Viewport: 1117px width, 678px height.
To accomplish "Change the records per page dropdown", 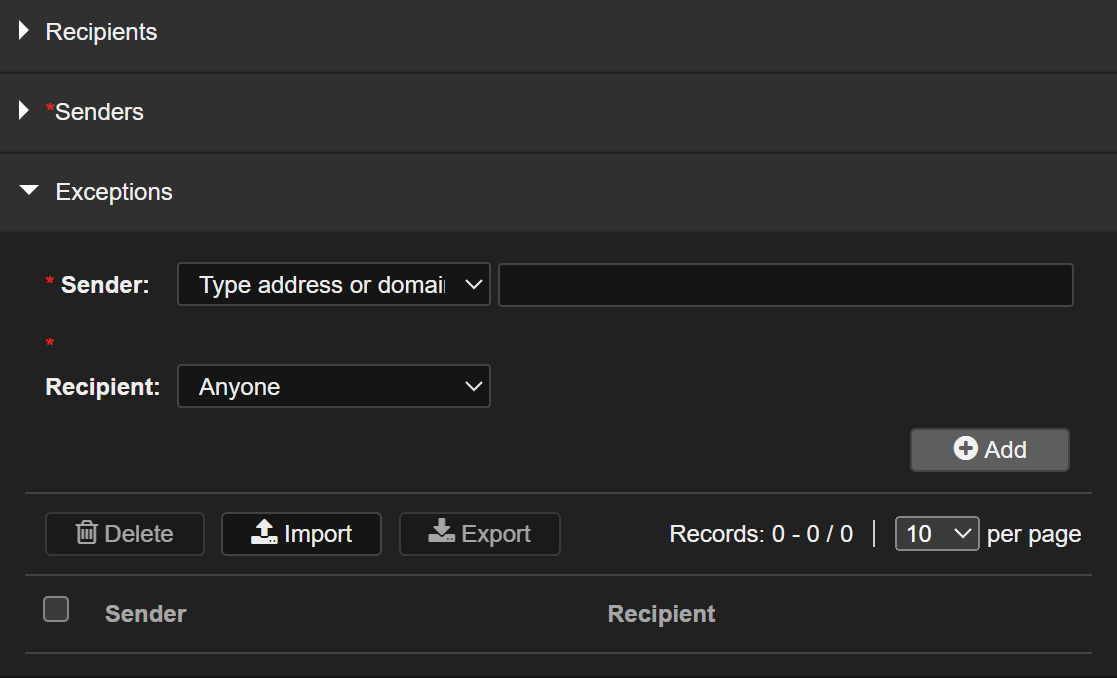I will [x=936, y=534].
